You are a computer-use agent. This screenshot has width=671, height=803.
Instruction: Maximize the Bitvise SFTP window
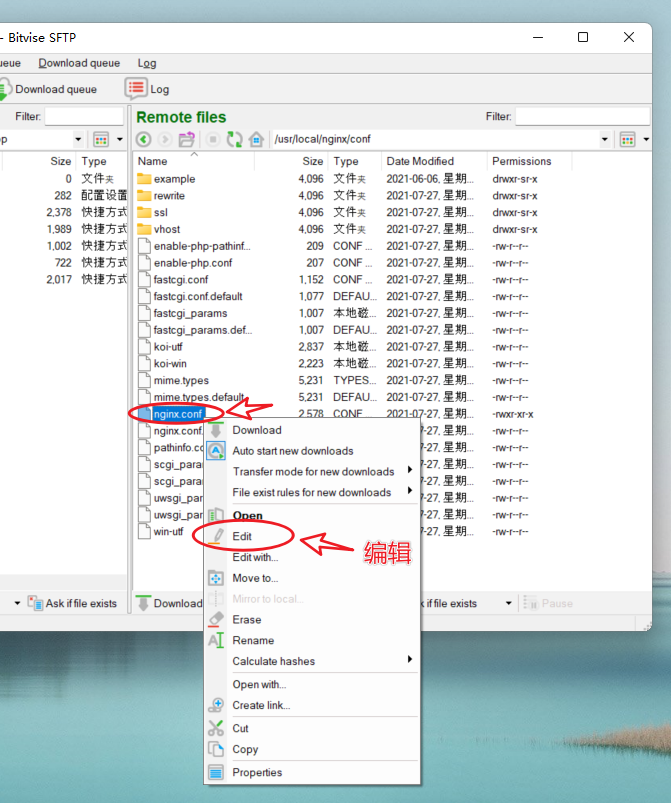582,37
